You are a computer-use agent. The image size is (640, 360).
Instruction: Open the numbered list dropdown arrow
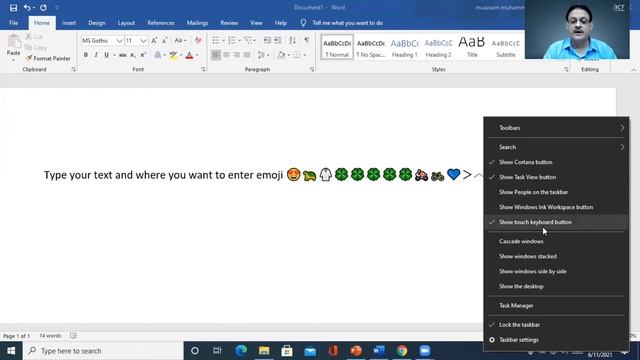tap(239, 40)
